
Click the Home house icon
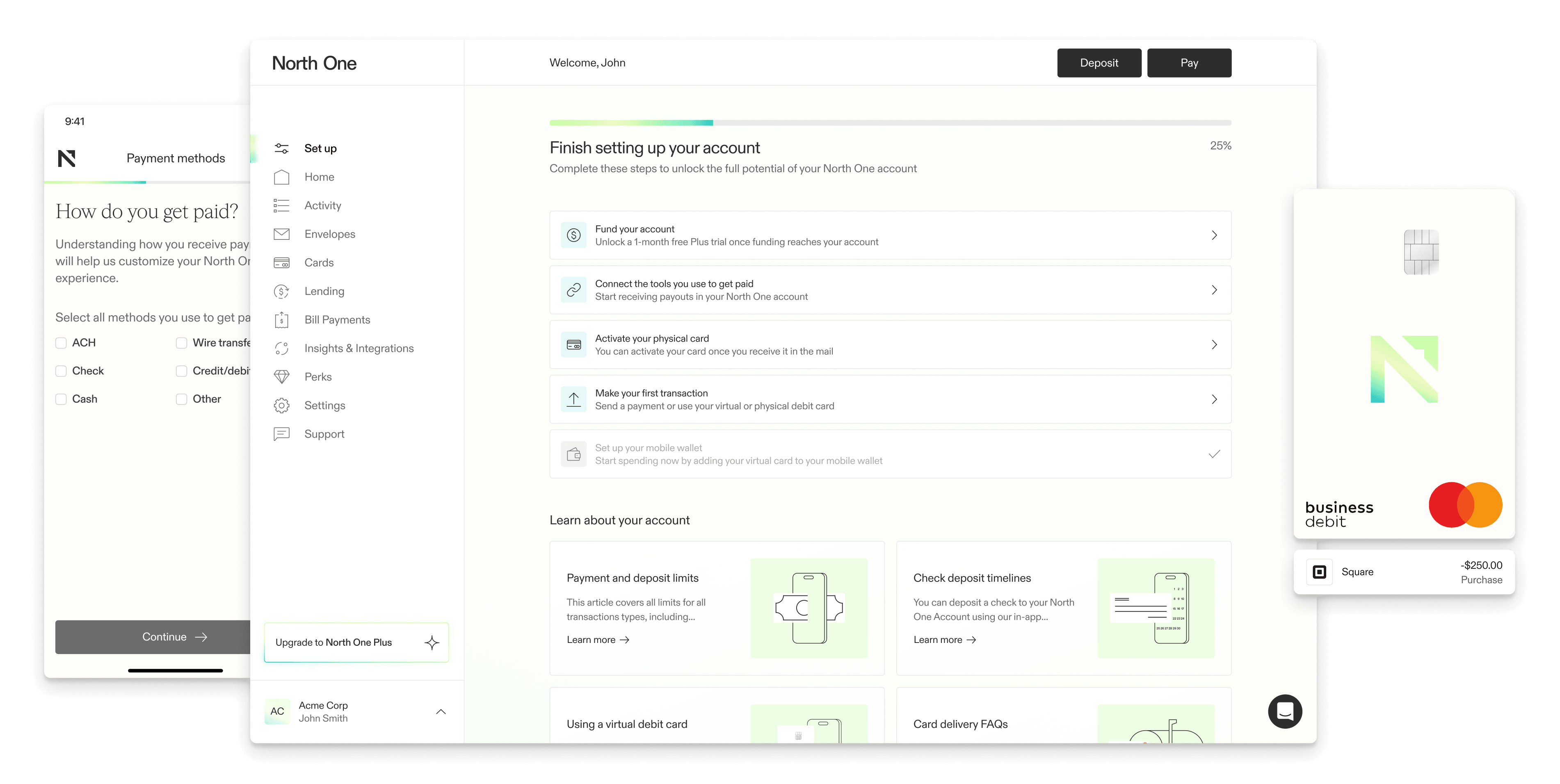[281, 177]
